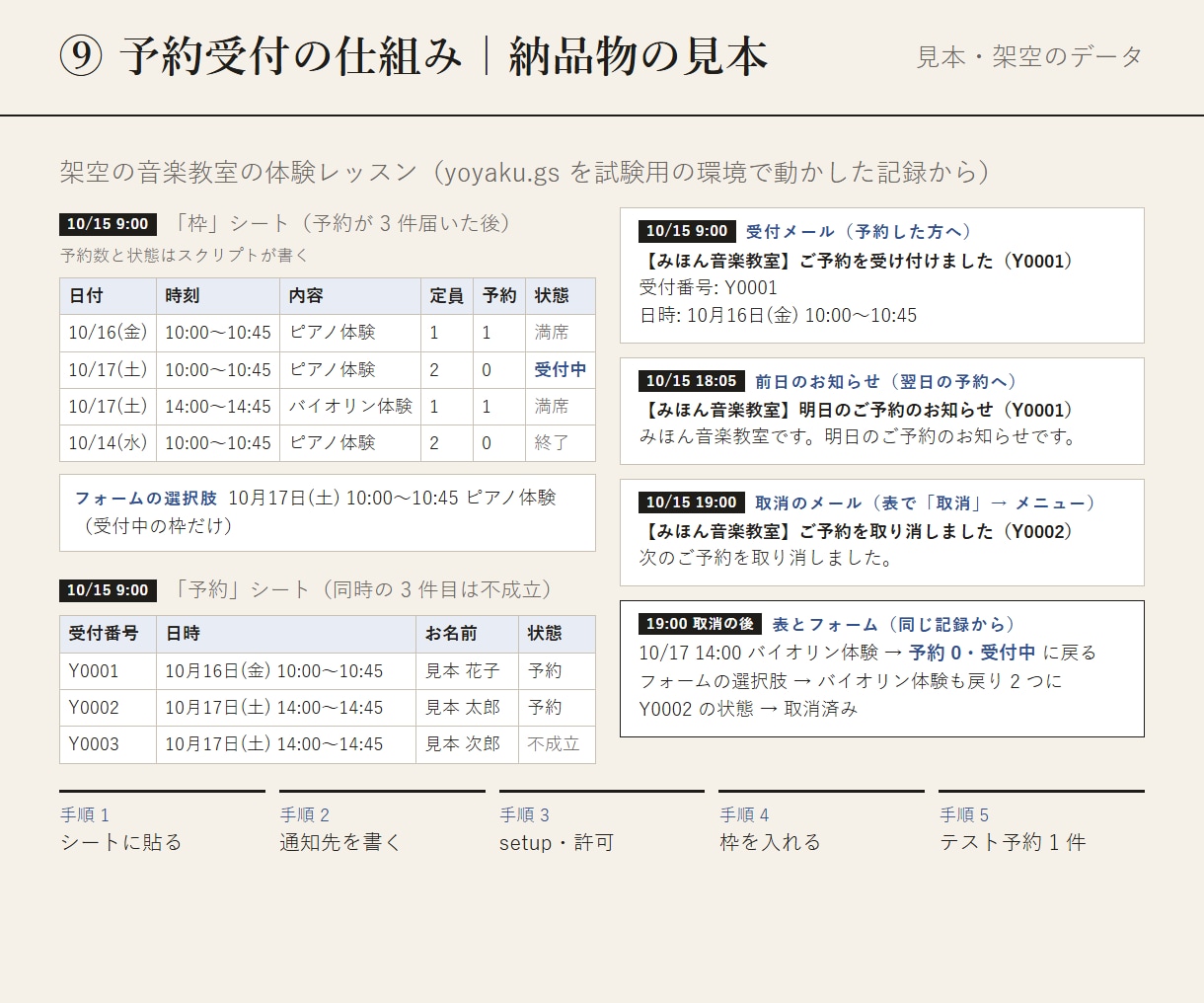Viewport: 1204px width, 1003px height.
Task: Click the バイオリン体験 cell in 枠 table
Action: tap(350, 407)
